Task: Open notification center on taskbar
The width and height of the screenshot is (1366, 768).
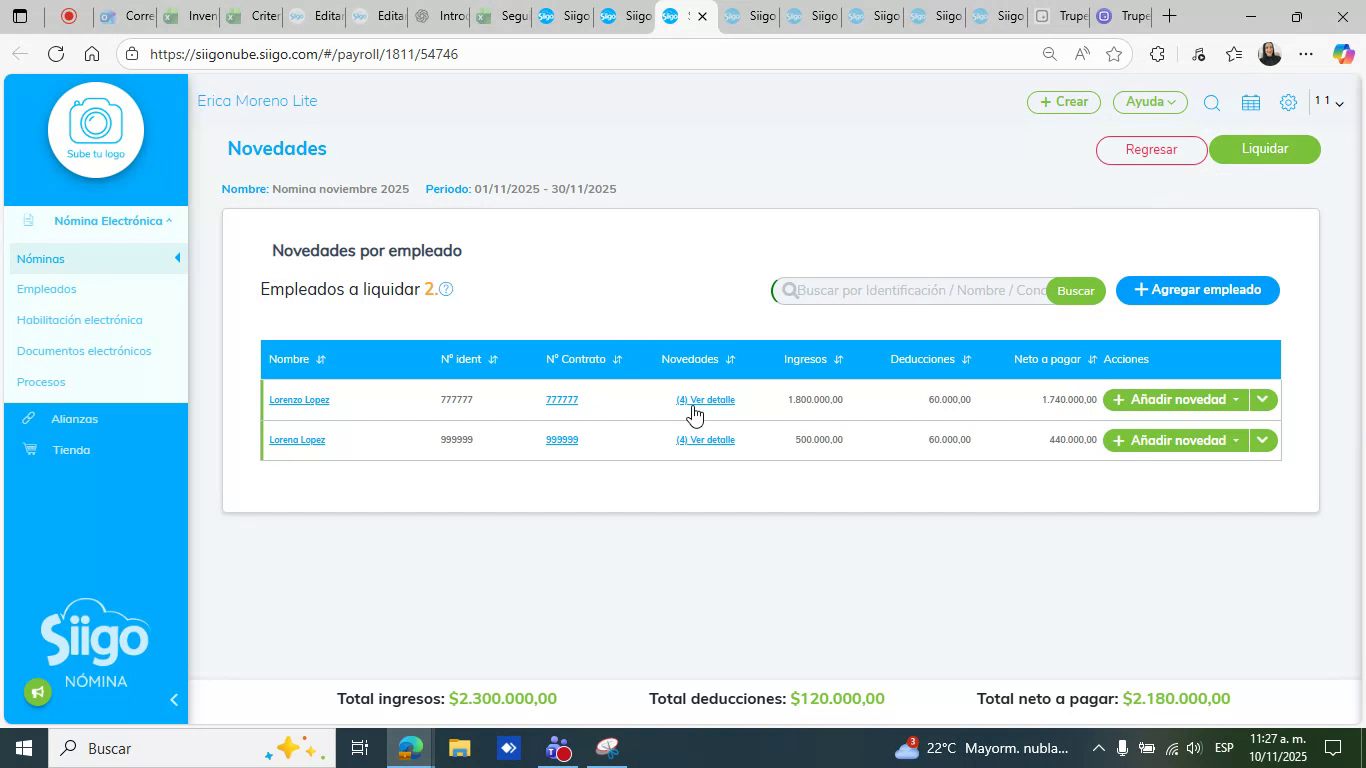Action: (x=1333, y=748)
